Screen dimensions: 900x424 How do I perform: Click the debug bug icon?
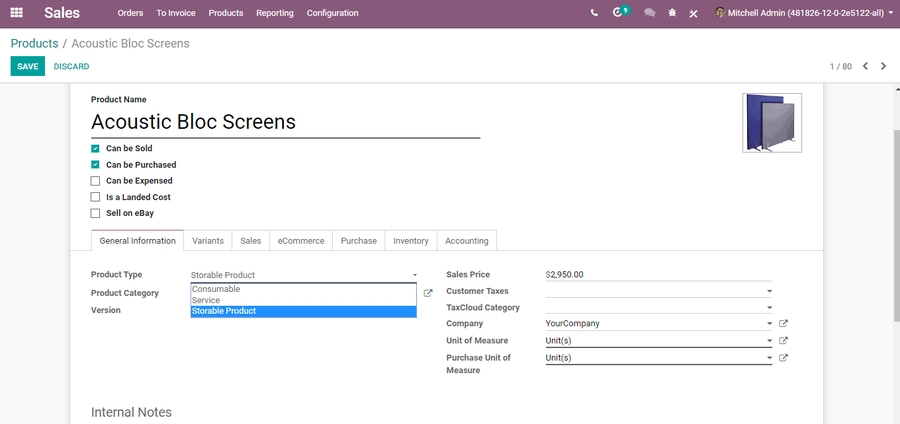pyautogui.click(x=672, y=13)
